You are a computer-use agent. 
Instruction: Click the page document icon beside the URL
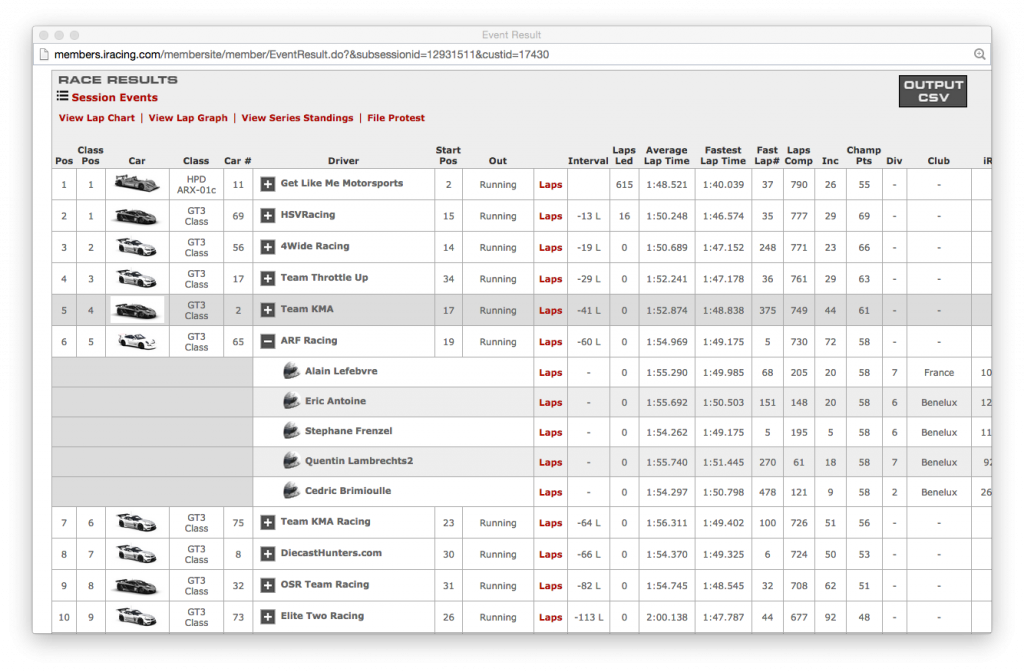click(44, 54)
